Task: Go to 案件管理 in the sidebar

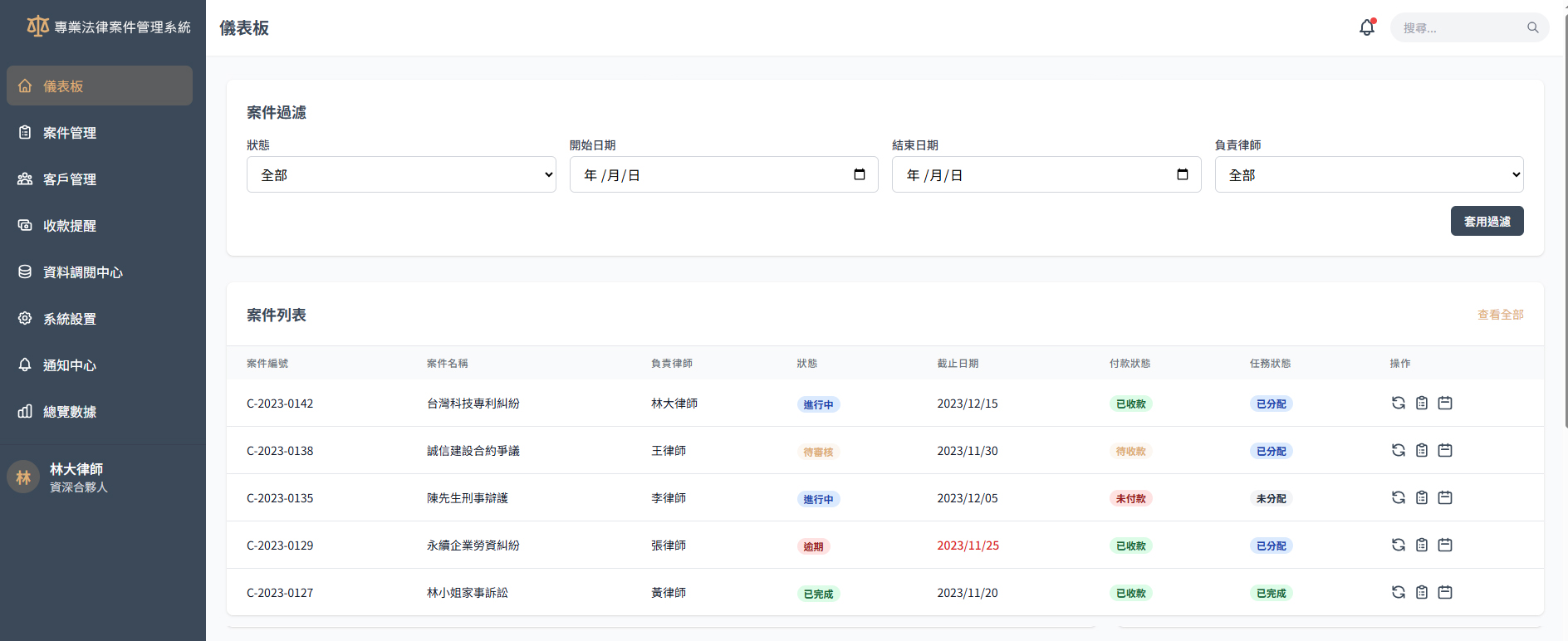Action: point(70,133)
